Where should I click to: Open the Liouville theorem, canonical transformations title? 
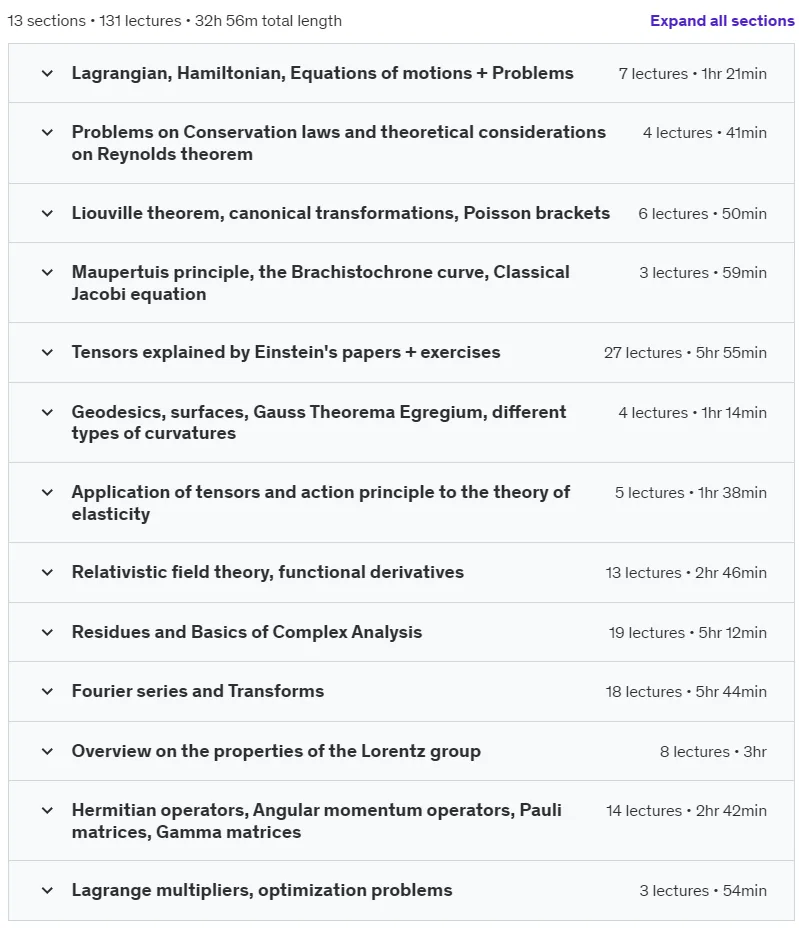[341, 213]
